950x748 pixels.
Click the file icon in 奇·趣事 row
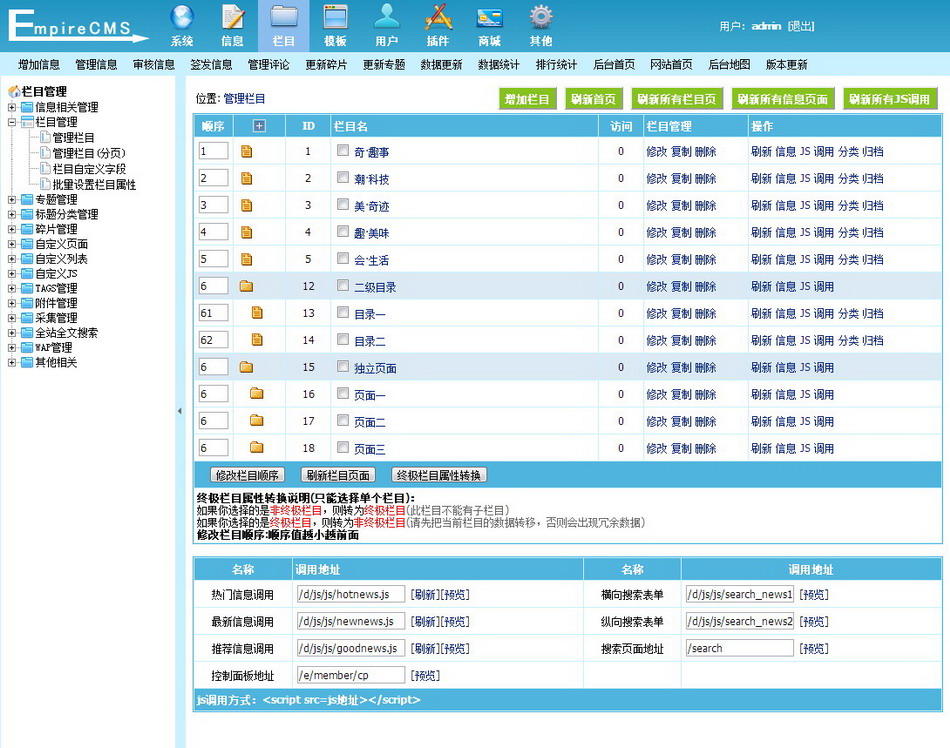pos(247,151)
